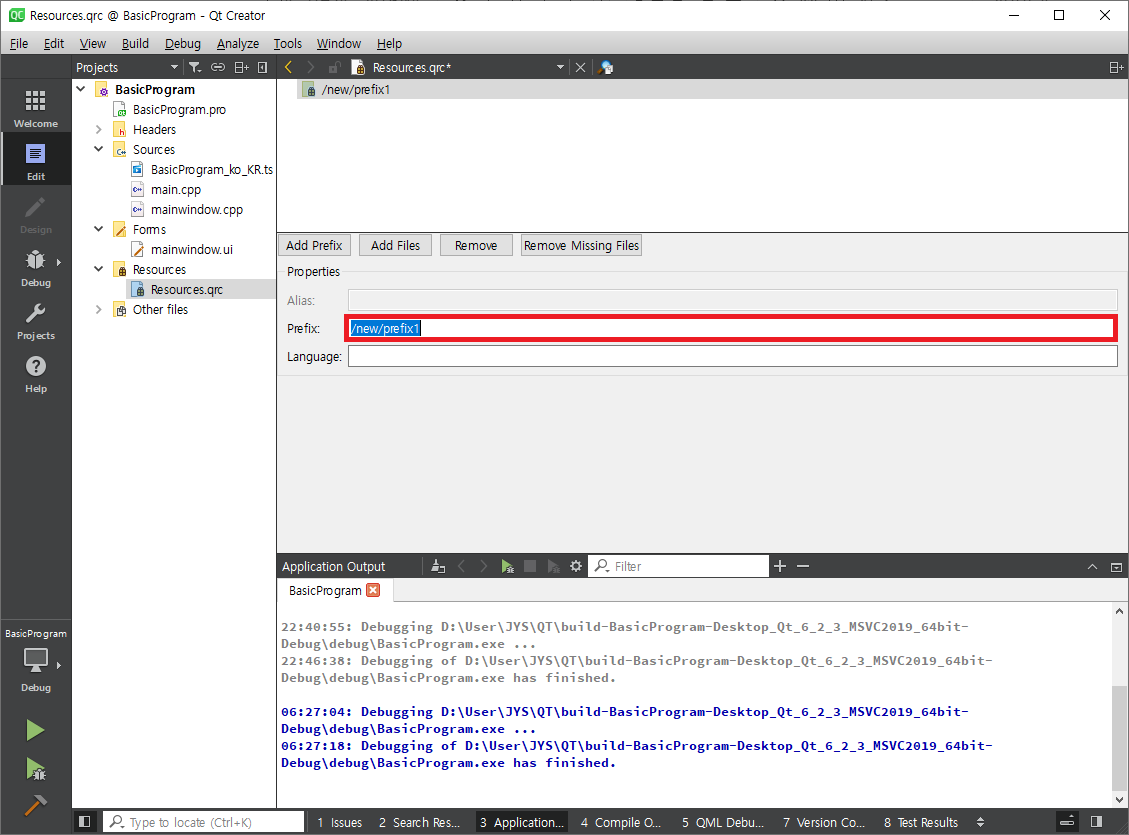Go back in editor history
Screen dimensions: 1129x835
(288, 67)
